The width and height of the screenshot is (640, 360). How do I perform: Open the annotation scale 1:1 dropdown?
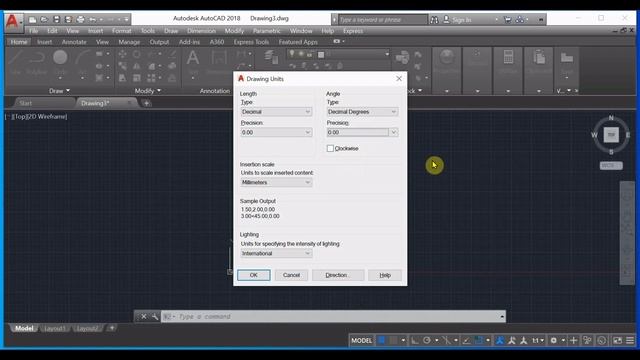point(538,340)
